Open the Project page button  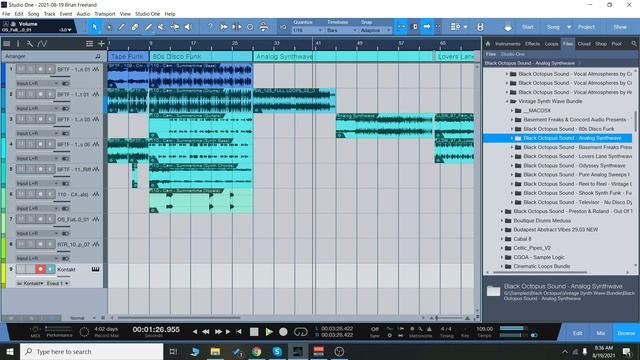[586, 27]
